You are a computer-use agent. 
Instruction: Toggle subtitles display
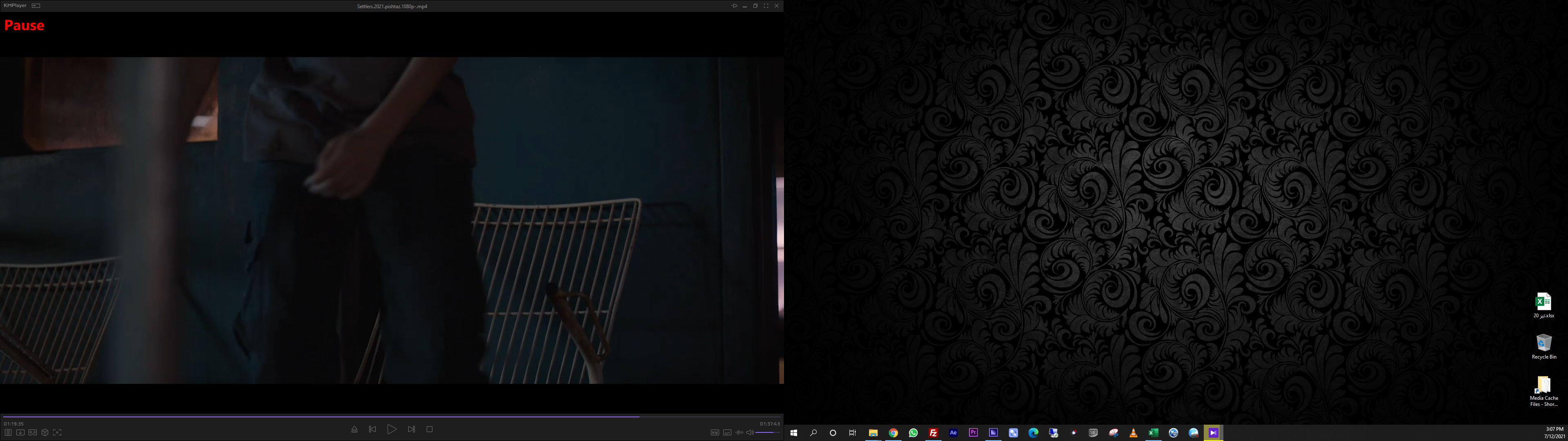[x=727, y=432]
